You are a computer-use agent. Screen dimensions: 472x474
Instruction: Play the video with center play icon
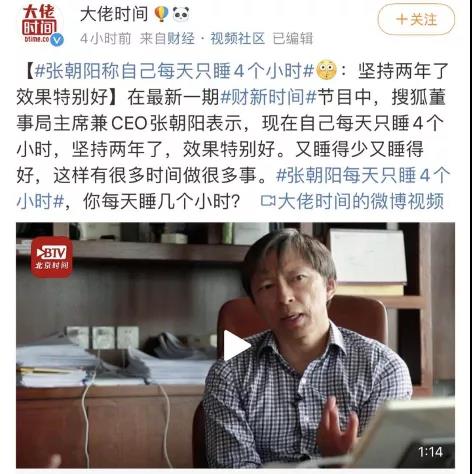236,346
